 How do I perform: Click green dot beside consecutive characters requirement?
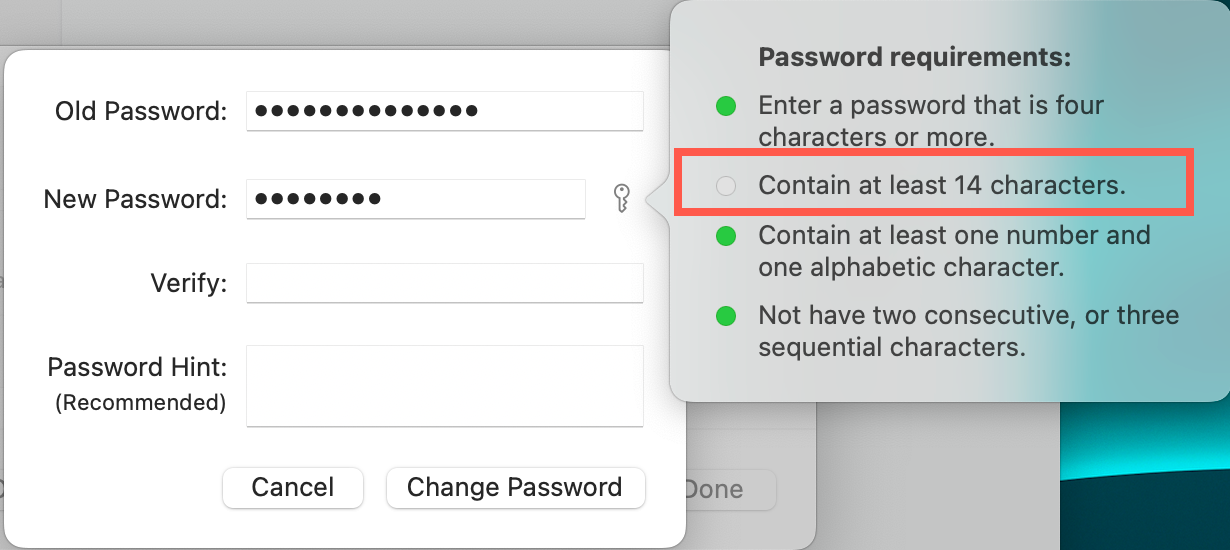[x=727, y=317]
